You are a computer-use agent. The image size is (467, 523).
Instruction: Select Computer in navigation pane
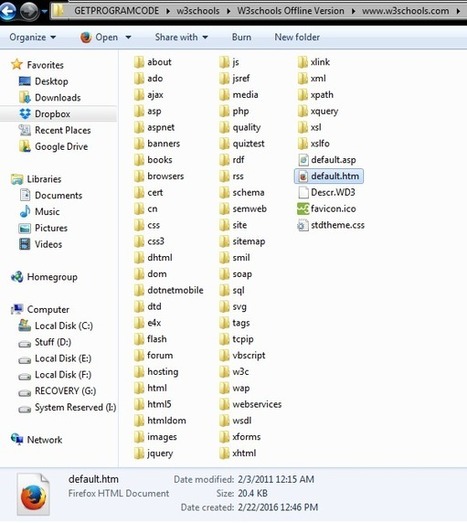click(x=40, y=309)
